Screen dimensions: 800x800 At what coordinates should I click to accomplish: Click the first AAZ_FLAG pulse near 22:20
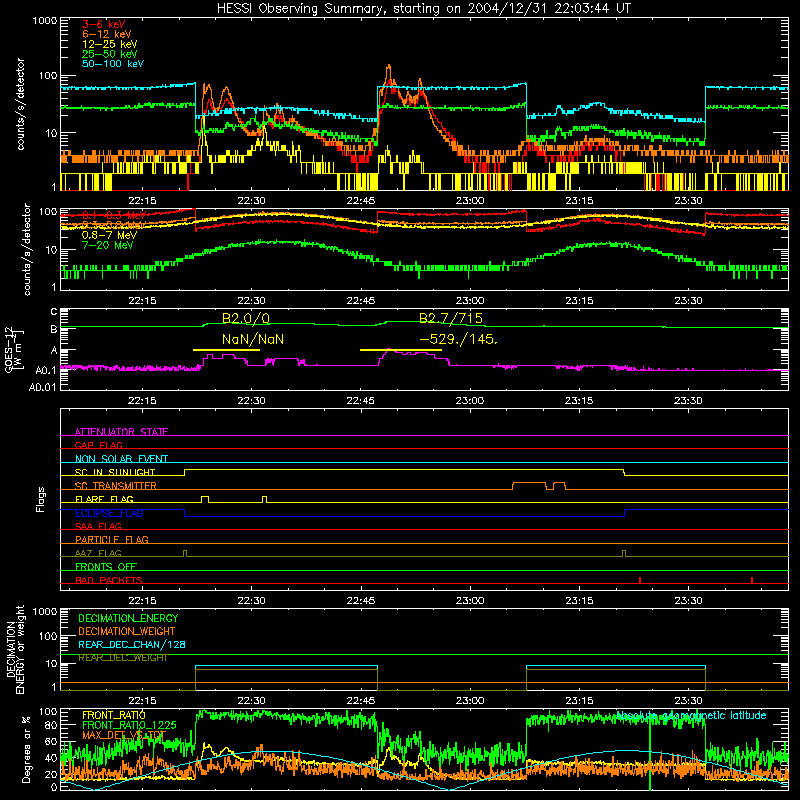[185, 554]
